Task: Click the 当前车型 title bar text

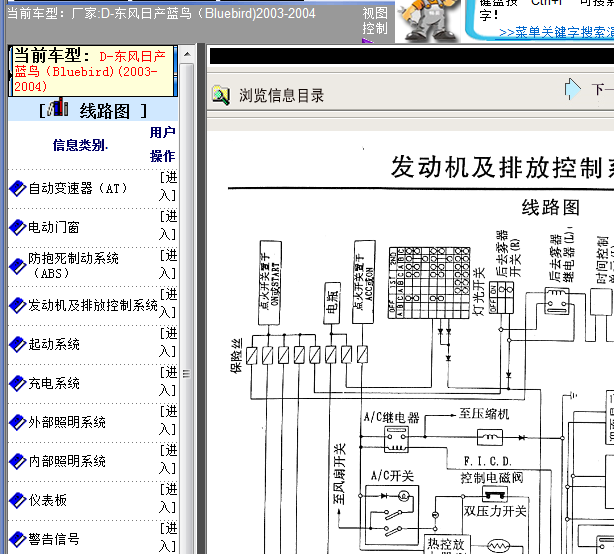Action: pos(161,14)
